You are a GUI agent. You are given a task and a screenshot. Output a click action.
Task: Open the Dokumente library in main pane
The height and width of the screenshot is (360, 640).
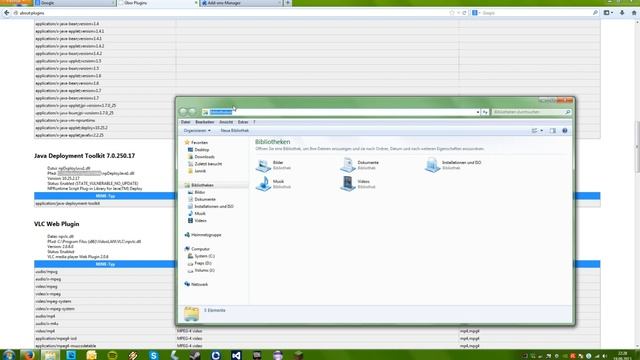pyautogui.click(x=360, y=165)
